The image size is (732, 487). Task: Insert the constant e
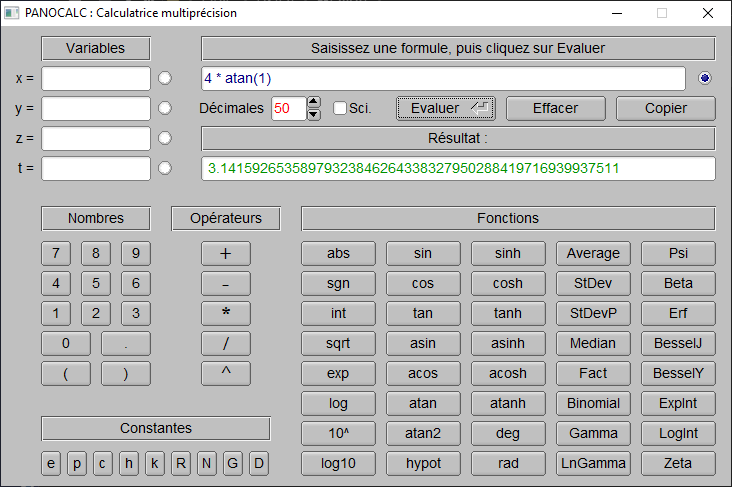(51, 464)
